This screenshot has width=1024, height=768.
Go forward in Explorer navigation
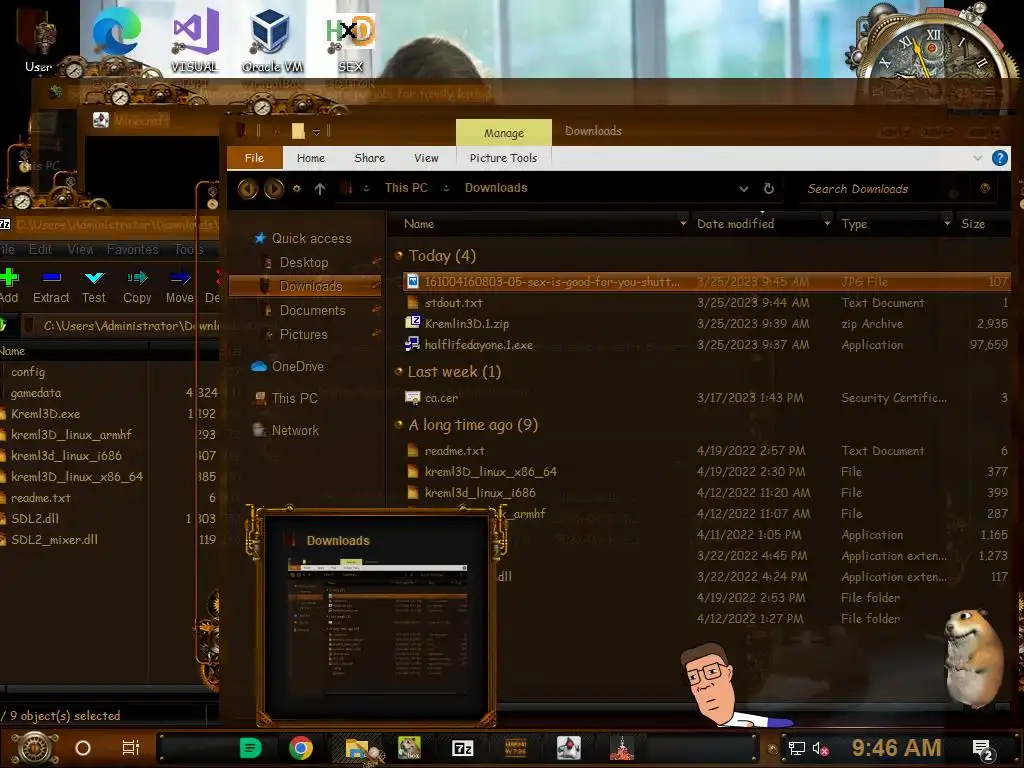click(274, 189)
